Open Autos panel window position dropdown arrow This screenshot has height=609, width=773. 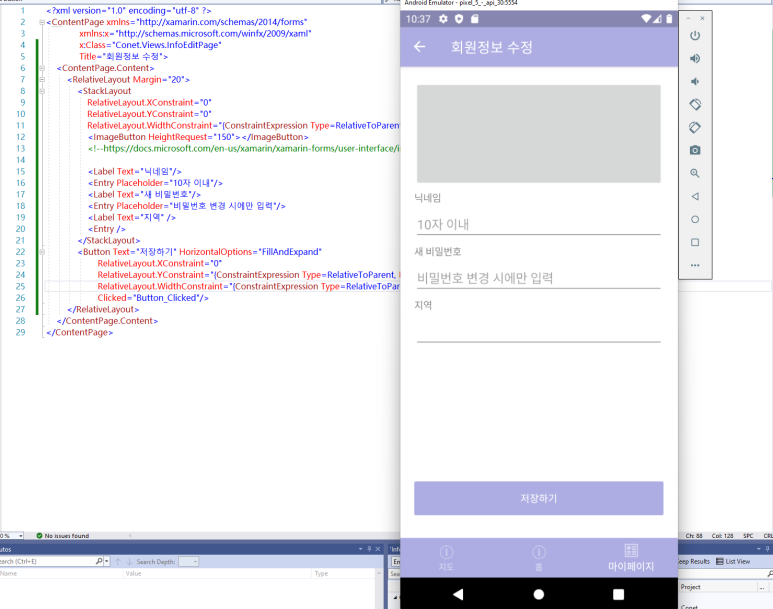[x=360, y=549]
